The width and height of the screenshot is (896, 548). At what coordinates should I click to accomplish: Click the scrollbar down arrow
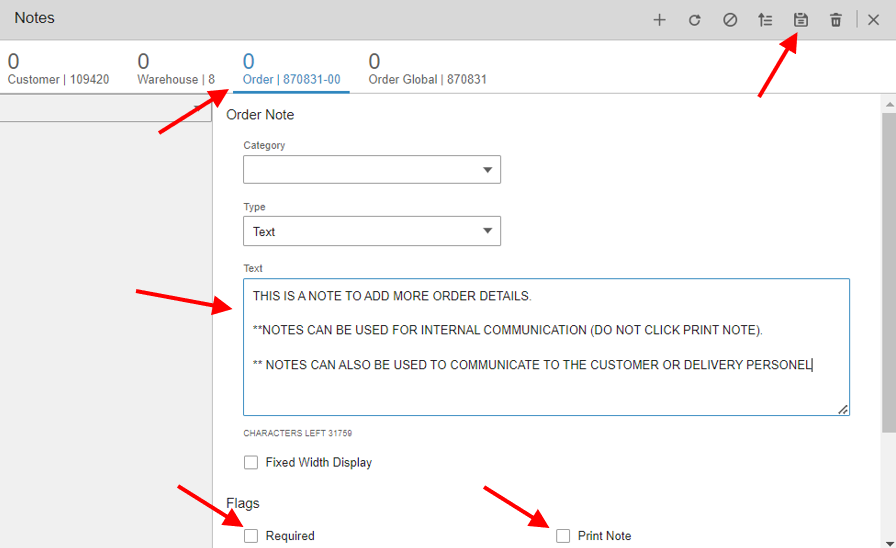click(889, 543)
